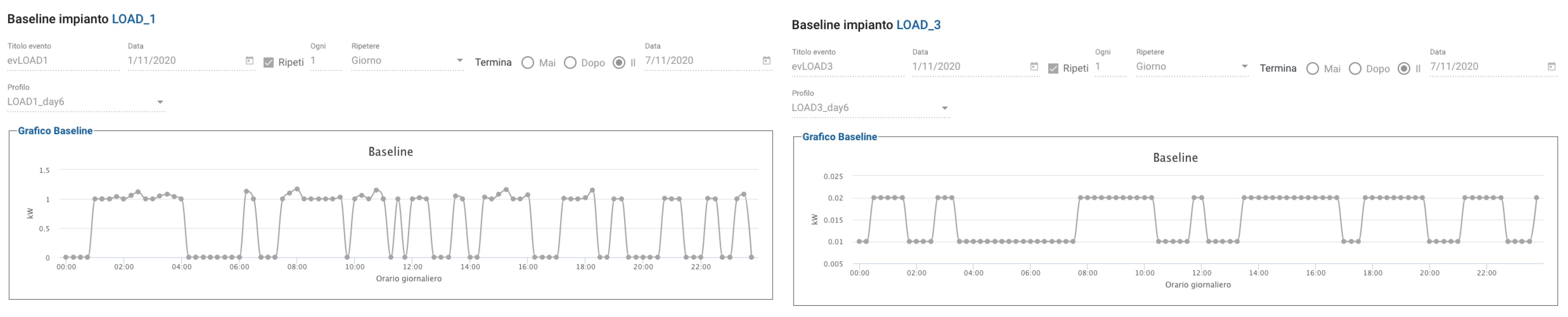The height and width of the screenshot is (317, 1568).
Task: Click the Ogni interval field for LOAD_1
Action: [325, 60]
